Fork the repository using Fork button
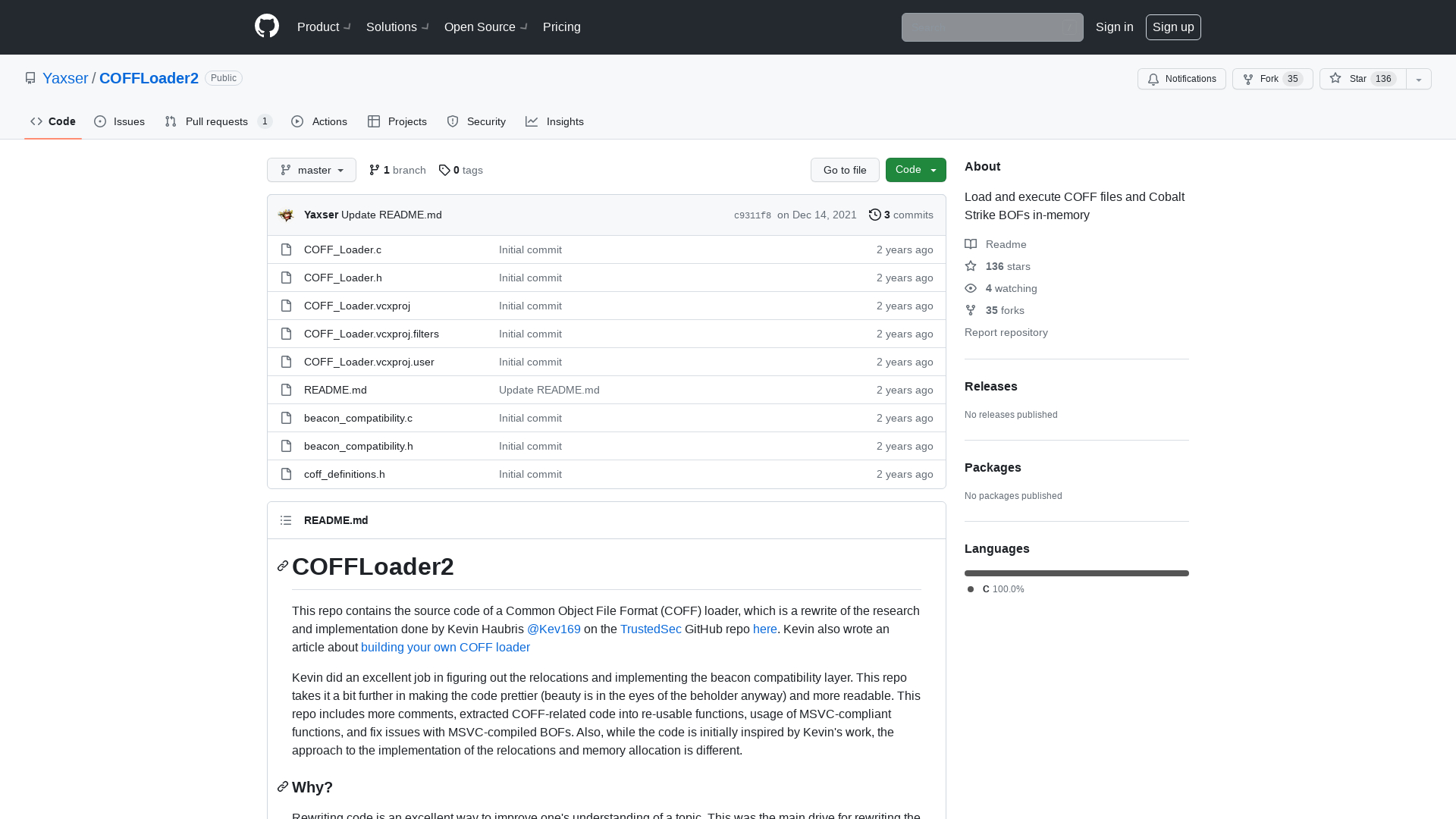The image size is (1456, 819). pyautogui.click(x=1272, y=79)
